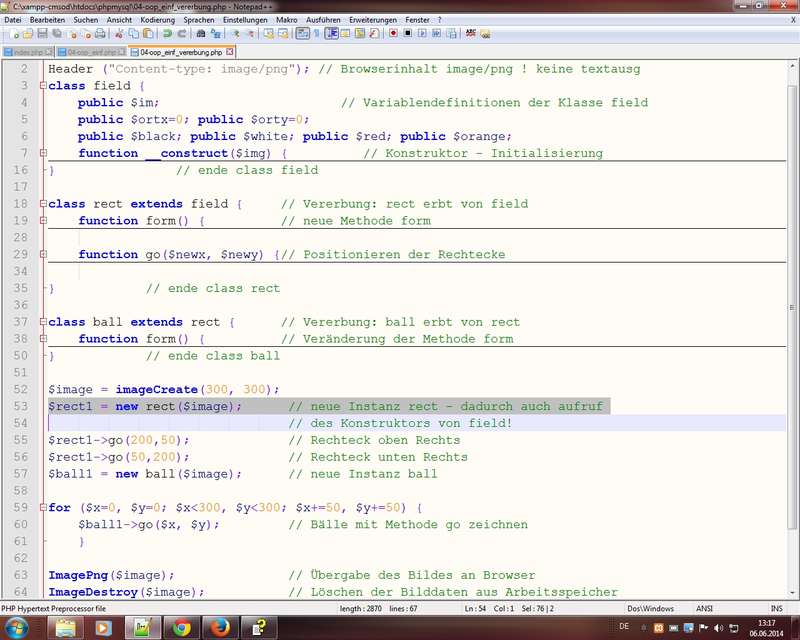Close the 04-oop_einf_vererbung.php tab

click(229, 51)
